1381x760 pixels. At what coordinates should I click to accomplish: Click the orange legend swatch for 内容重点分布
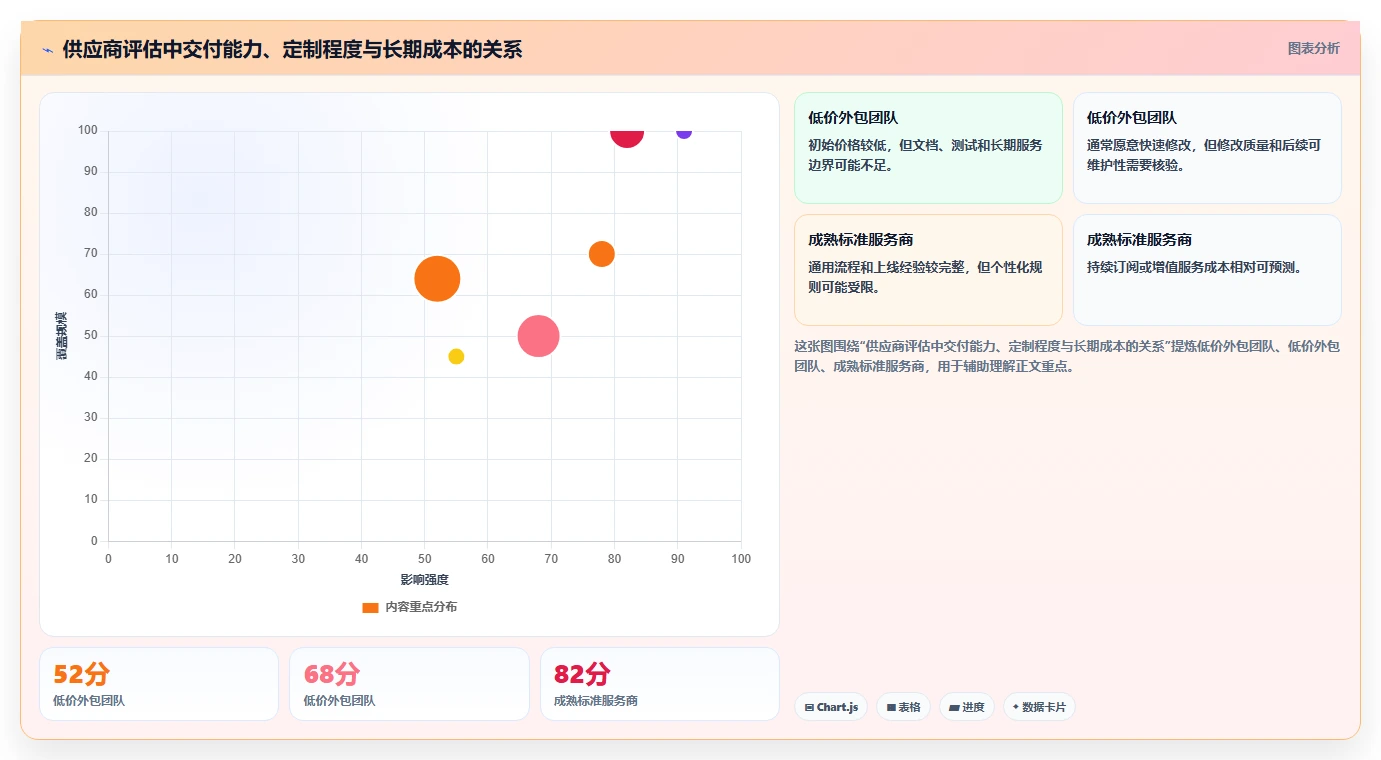point(370,607)
